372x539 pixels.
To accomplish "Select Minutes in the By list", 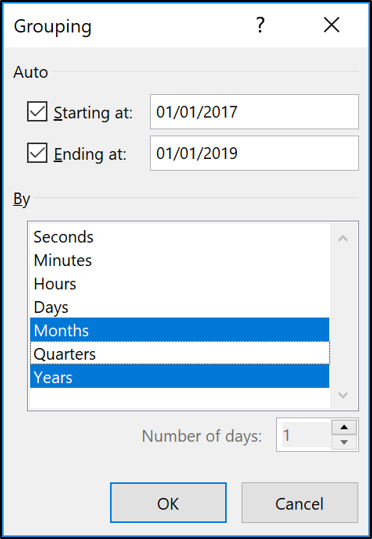I will coord(179,261).
